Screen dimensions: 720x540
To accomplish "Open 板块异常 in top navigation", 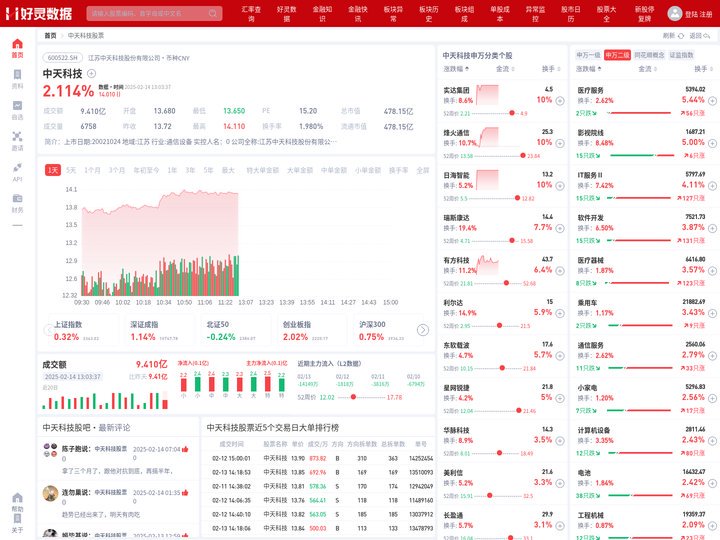I will tap(393, 14).
